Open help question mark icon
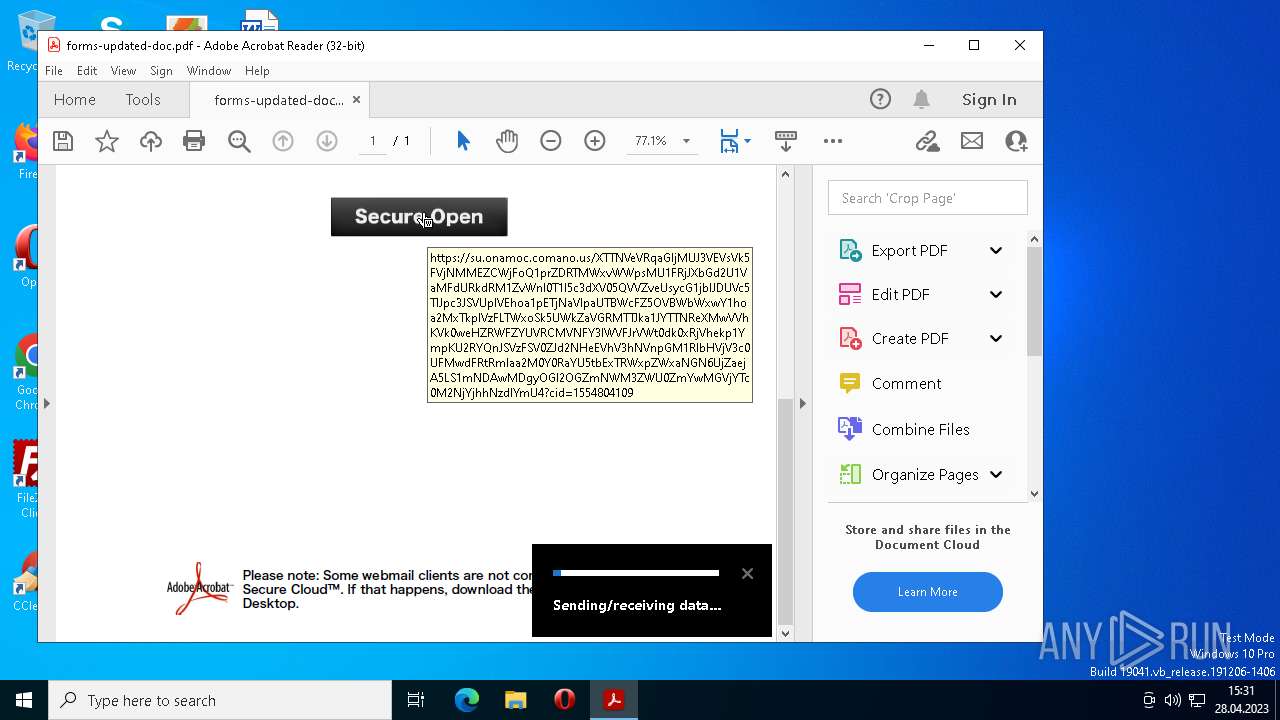The width and height of the screenshot is (1280, 720). click(x=880, y=99)
